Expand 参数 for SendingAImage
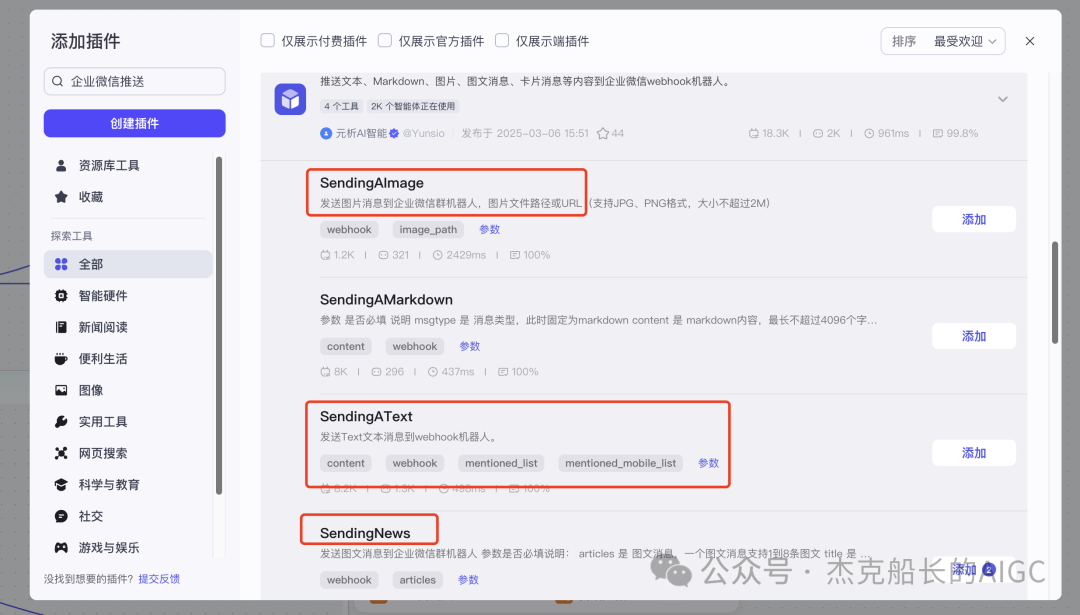The image size is (1080, 615). click(490, 229)
